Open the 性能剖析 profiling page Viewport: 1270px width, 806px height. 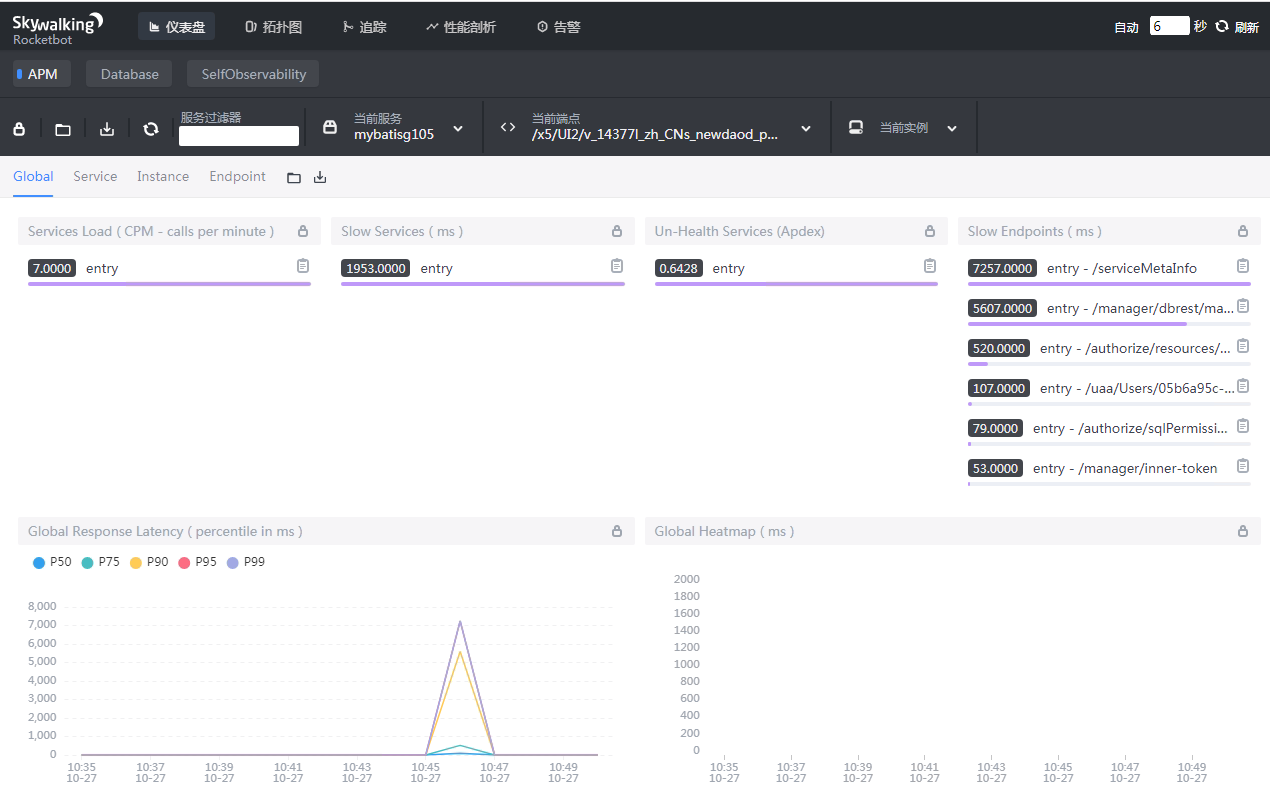[461, 27]
